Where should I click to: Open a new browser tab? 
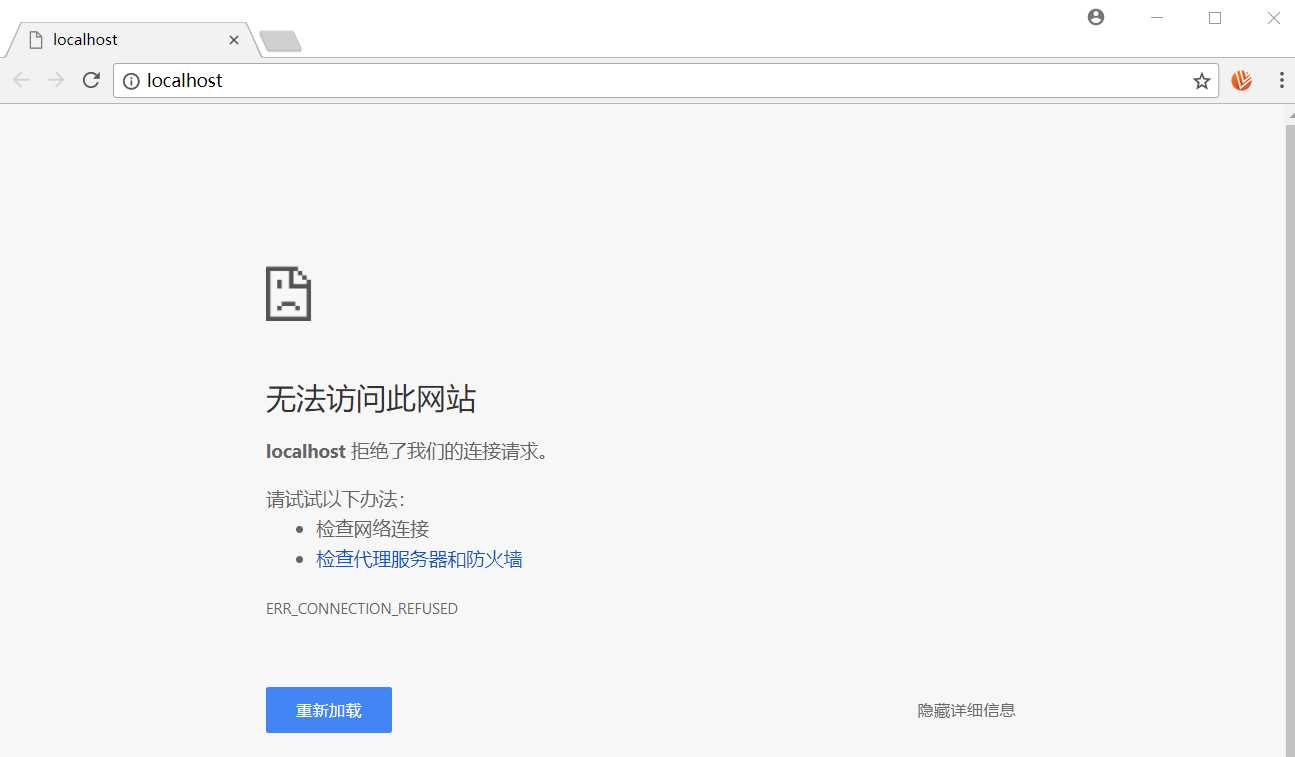click(281, 42)
